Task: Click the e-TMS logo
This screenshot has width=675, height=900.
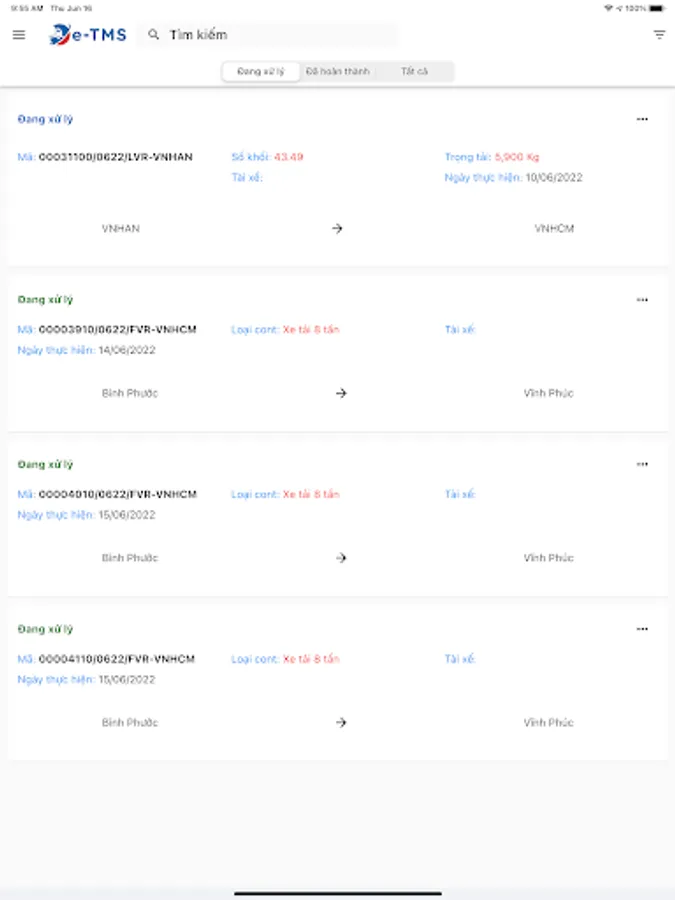Action: 88,35
